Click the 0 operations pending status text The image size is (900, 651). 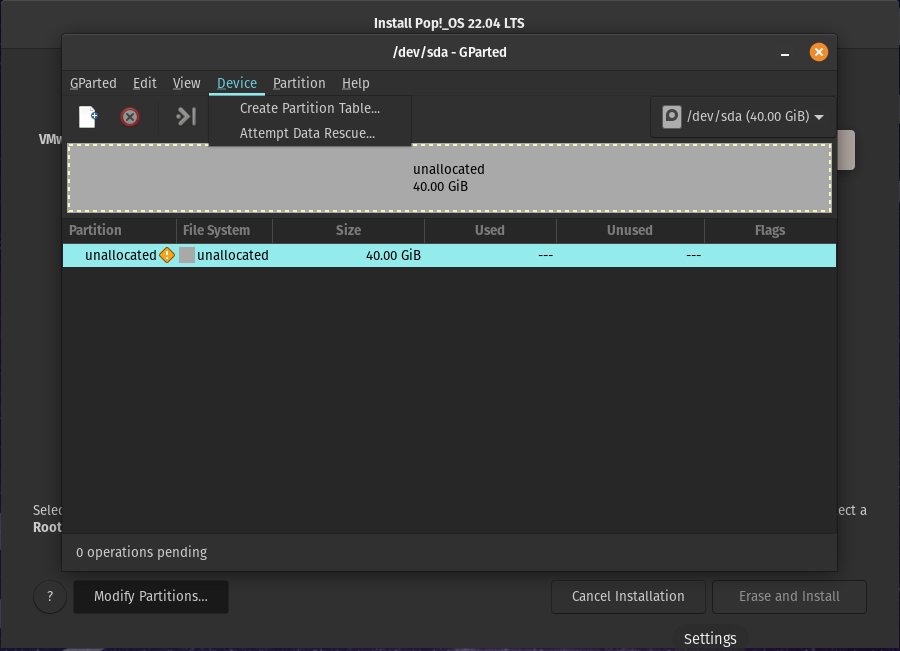tap(141, 552)
